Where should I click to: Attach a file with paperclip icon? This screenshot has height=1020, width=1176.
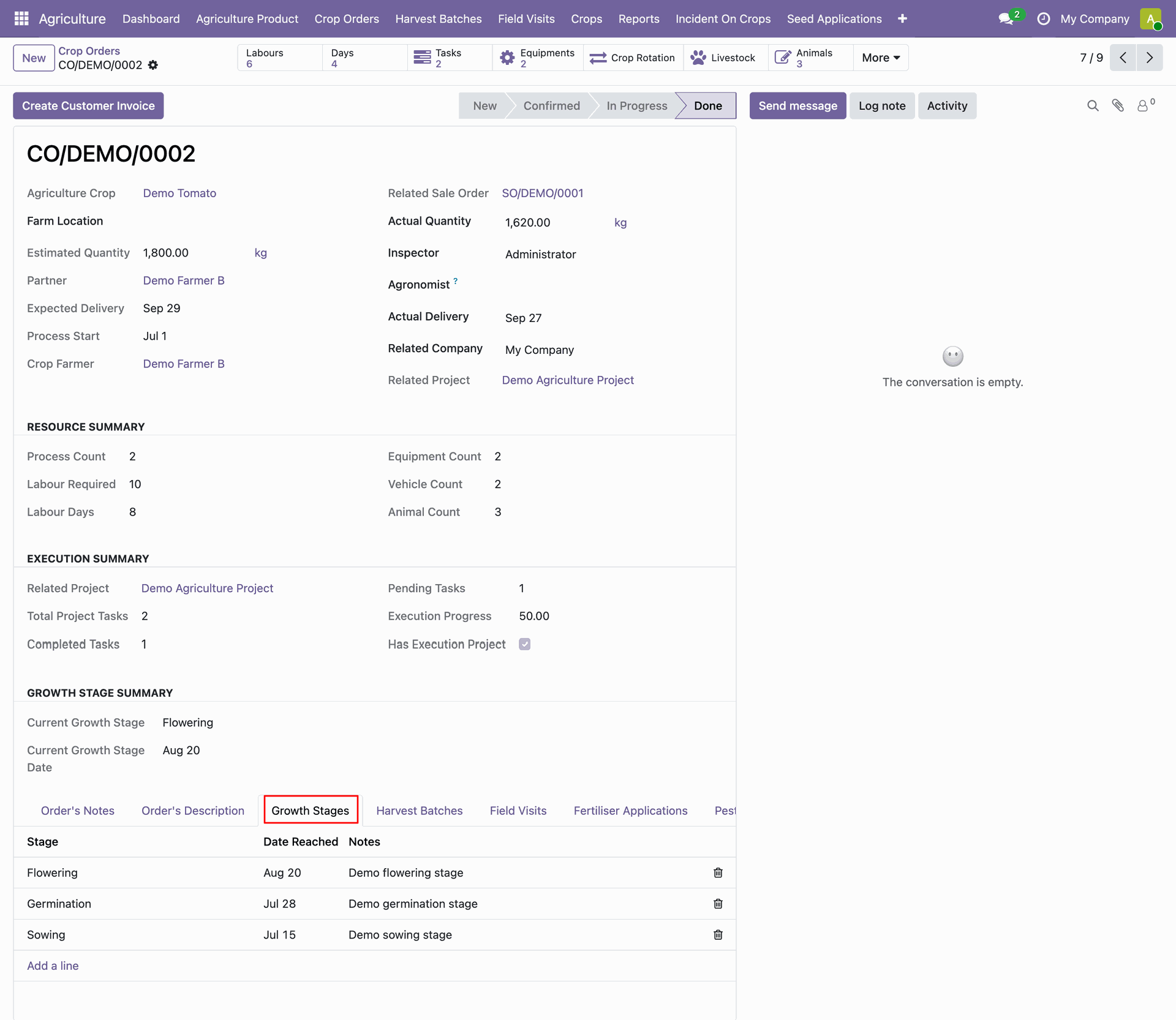(1118, 106)
